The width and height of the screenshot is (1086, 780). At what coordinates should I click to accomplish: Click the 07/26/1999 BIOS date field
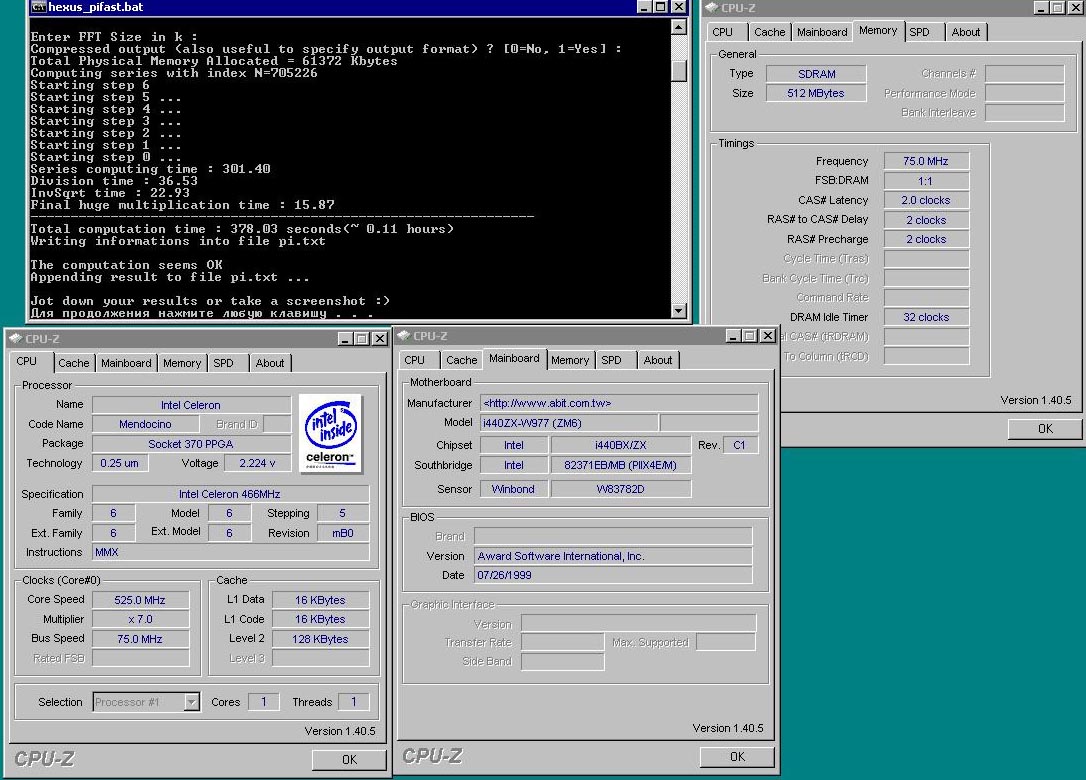click(613, 575)
